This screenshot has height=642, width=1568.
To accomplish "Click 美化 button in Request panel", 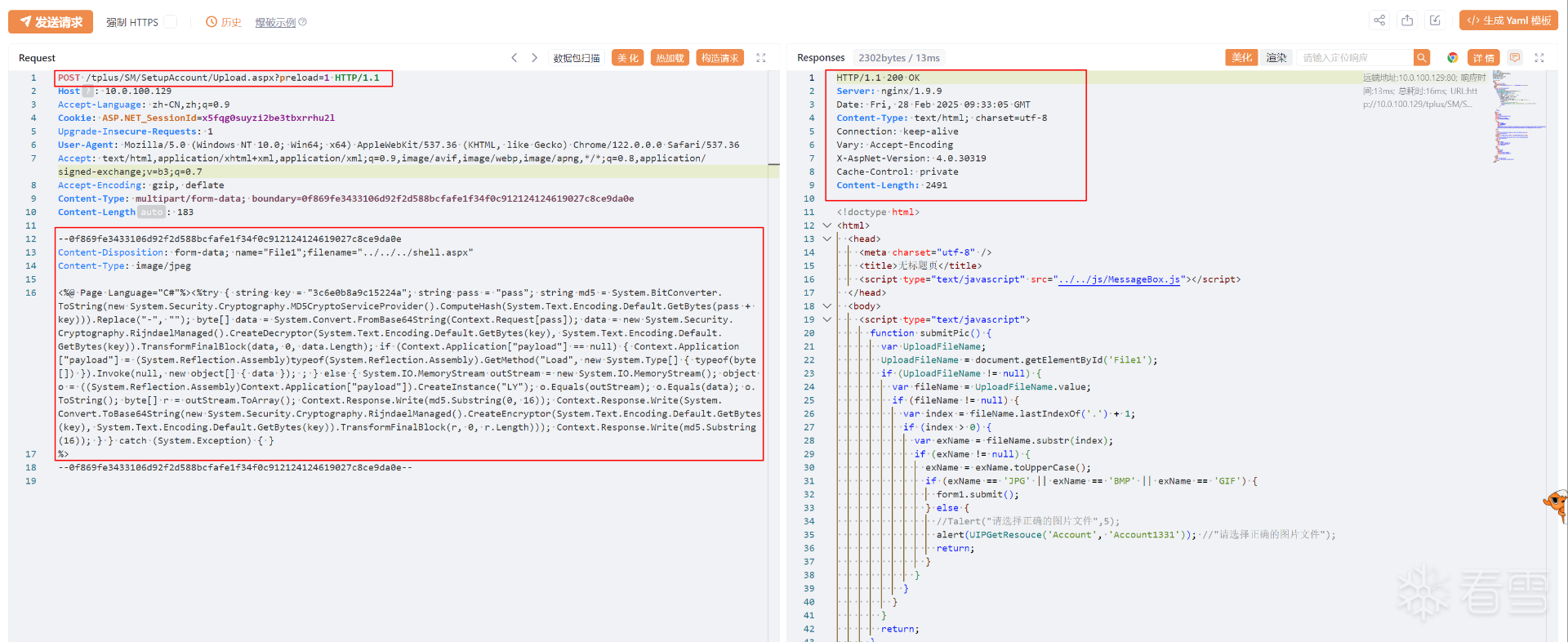I will click(x=628, y=58).
